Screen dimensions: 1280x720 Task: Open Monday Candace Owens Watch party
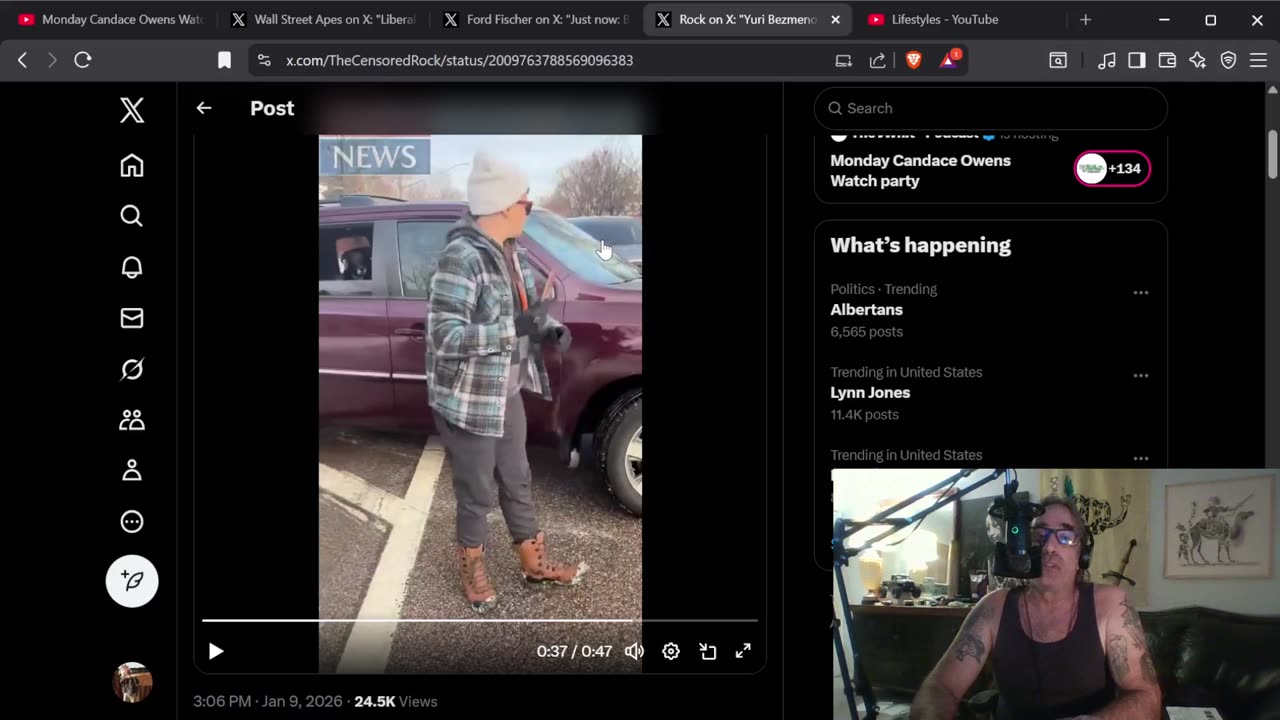click(x=920, y=171)
